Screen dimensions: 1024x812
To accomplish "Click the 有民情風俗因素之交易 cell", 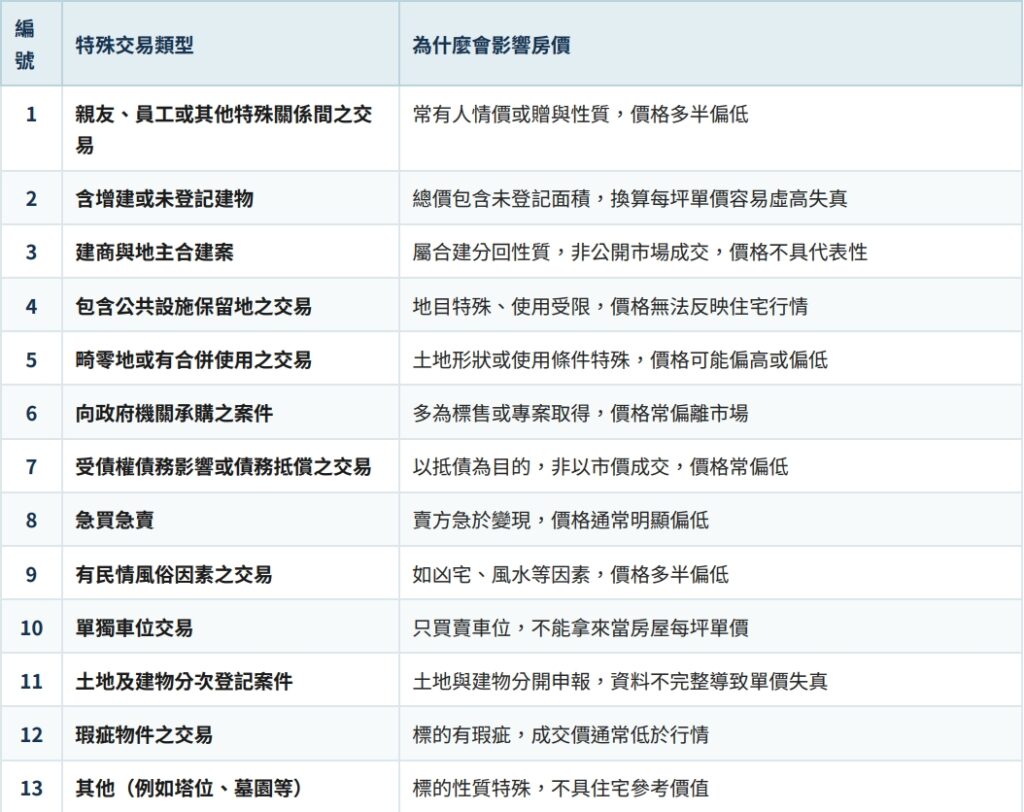I will coord(231,574).
